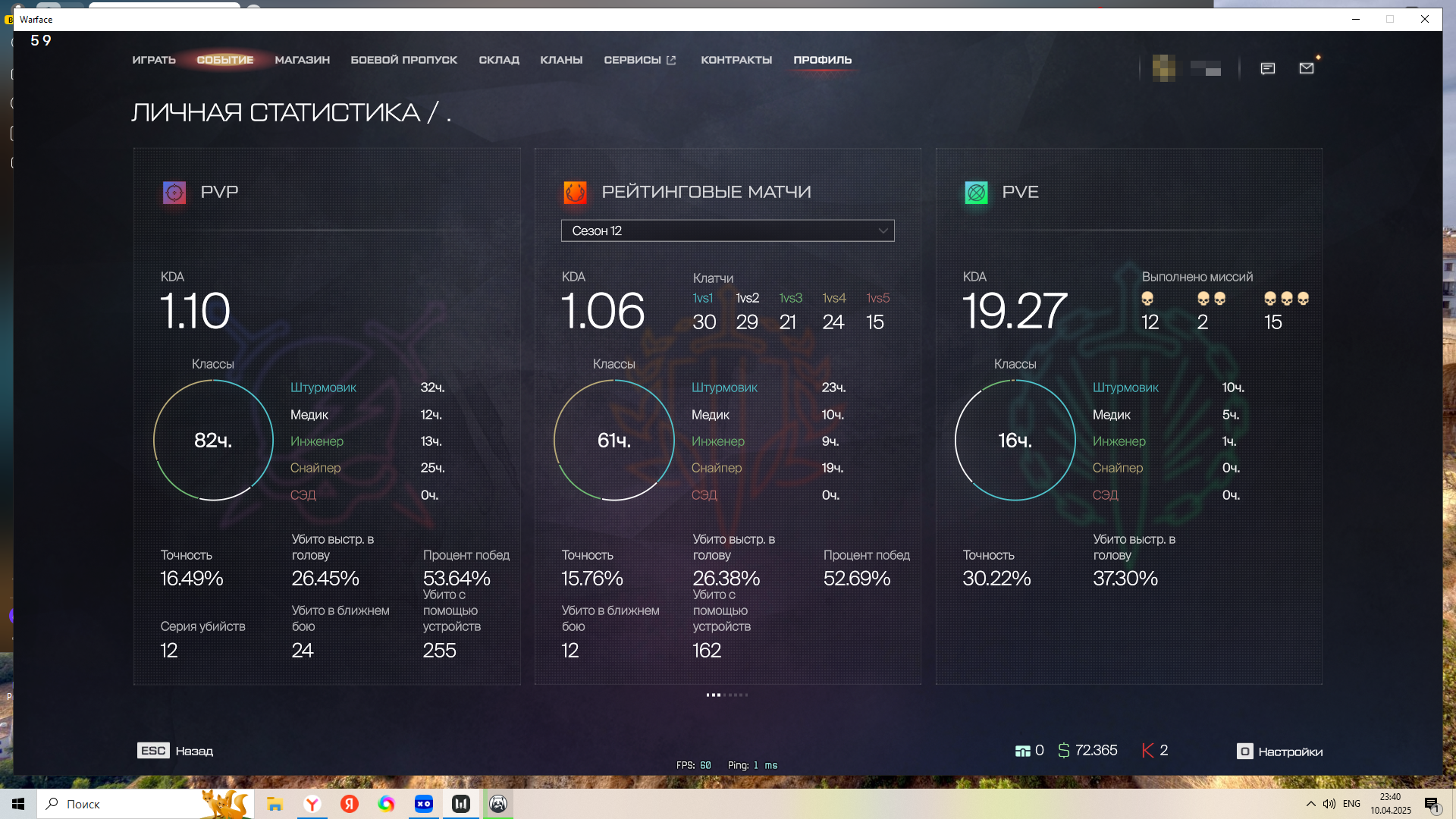Open the chat messages icon
The height and width of the screenshot is (819, 1456).
tap(1268, 68)
